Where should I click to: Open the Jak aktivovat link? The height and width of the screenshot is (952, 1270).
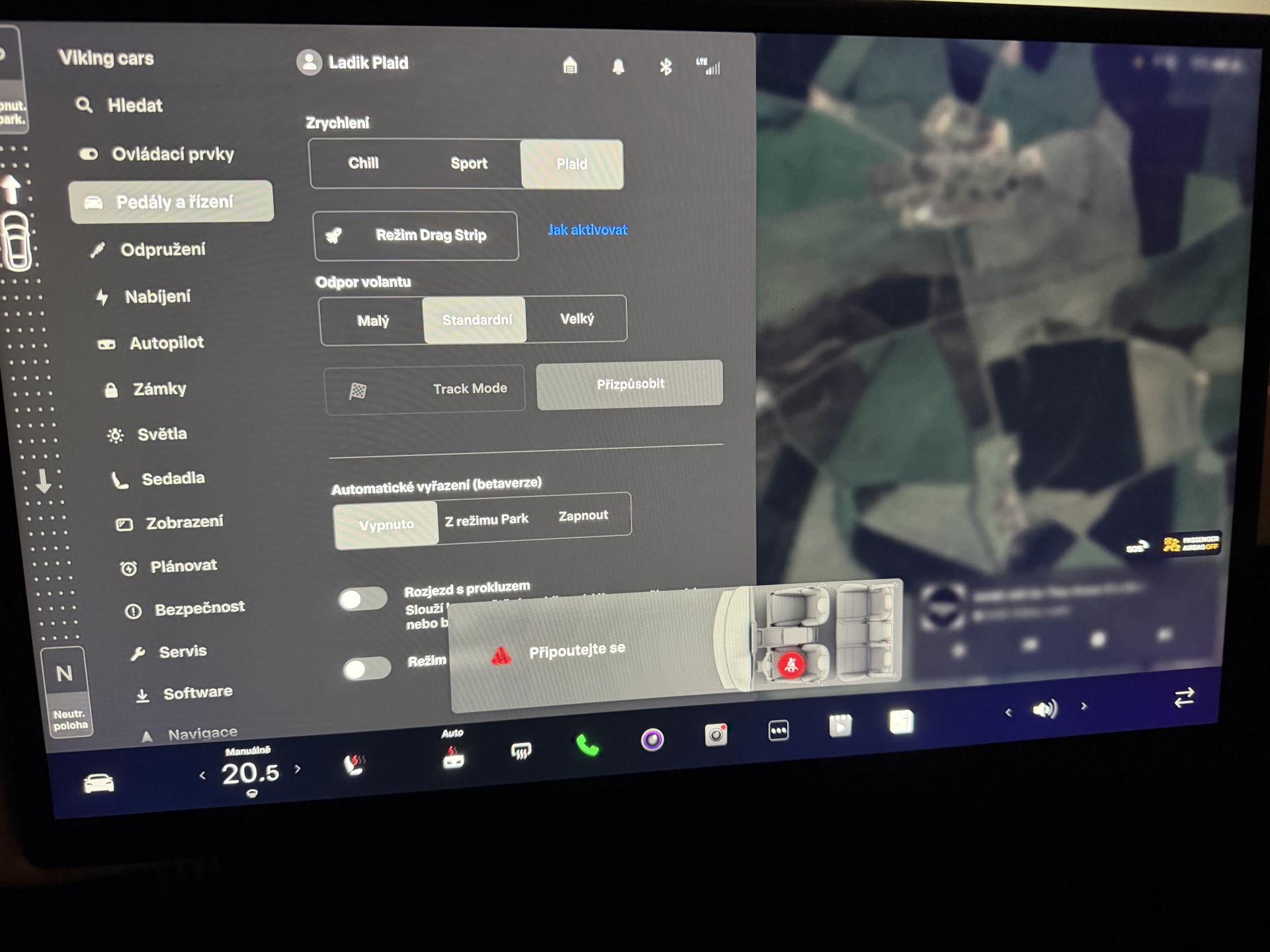pyautogui.click(x=587, y=230)
